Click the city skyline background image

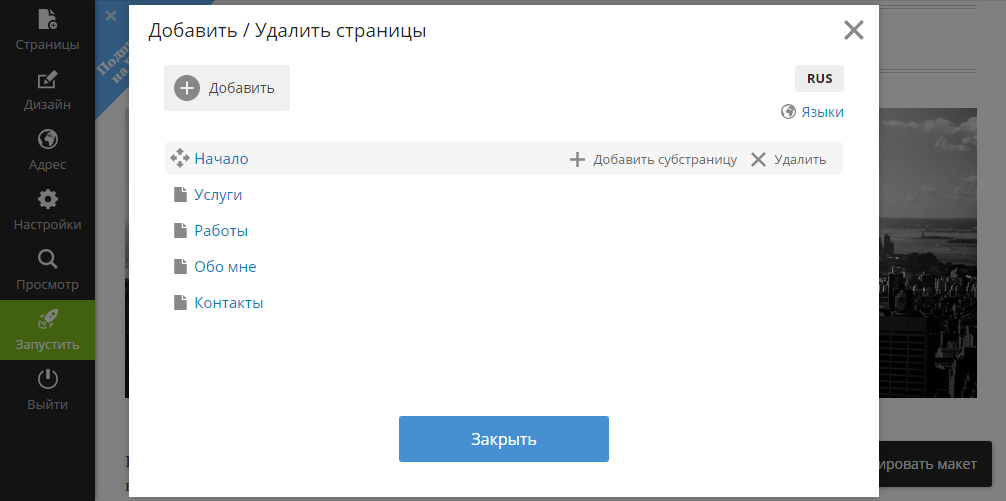click(928, 253)
